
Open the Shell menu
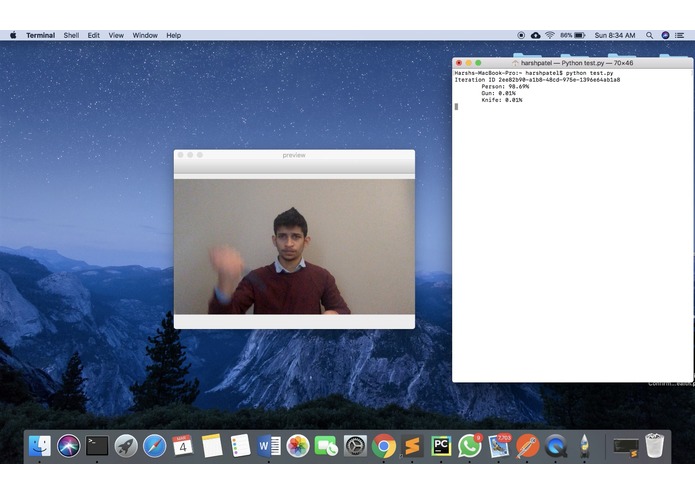coord(71,35)
